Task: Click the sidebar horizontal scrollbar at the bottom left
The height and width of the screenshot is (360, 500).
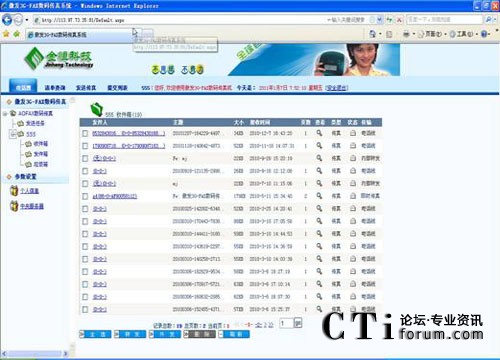Action: tap(35, 354)
